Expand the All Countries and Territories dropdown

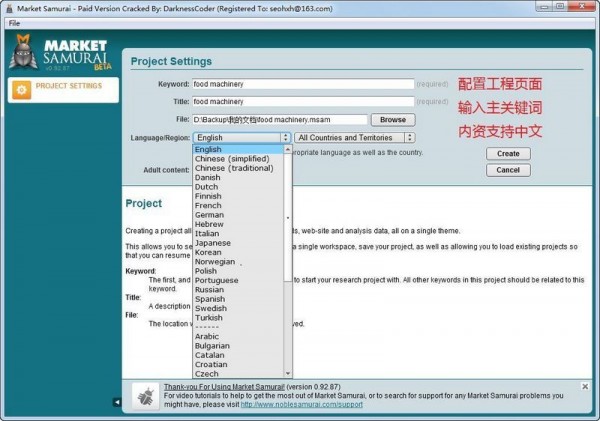tap(354, 137)
